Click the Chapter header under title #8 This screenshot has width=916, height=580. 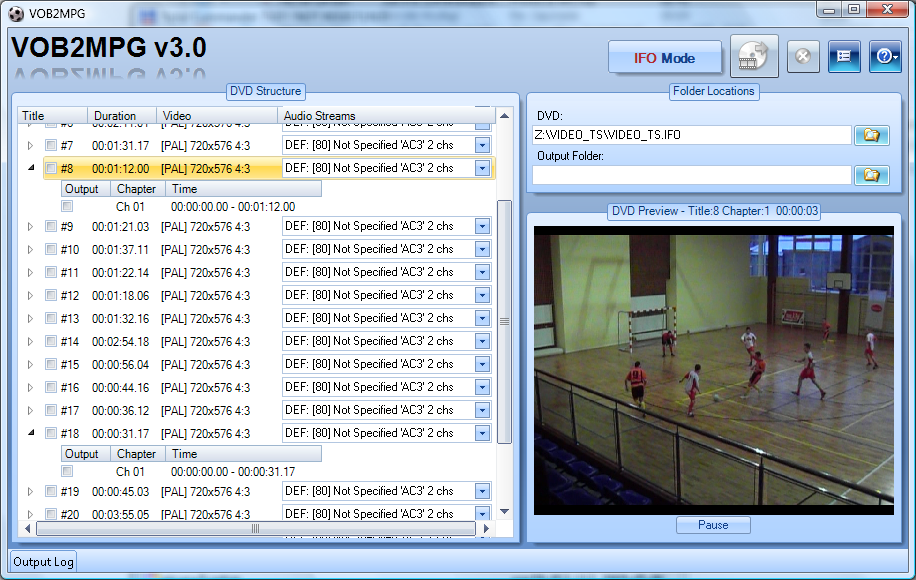138,189
